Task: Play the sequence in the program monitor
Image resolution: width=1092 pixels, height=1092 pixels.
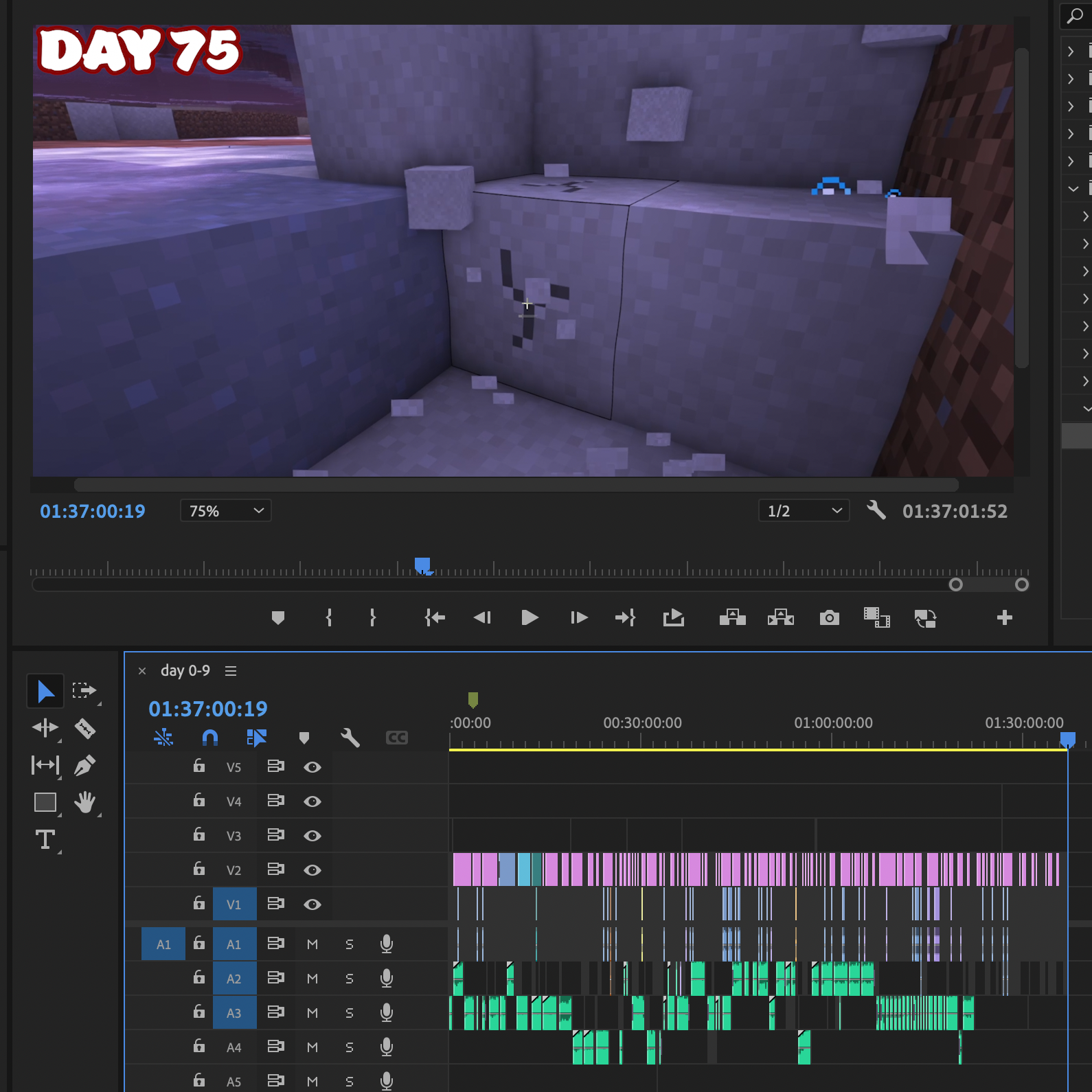Action: click(x=530, y=618)
